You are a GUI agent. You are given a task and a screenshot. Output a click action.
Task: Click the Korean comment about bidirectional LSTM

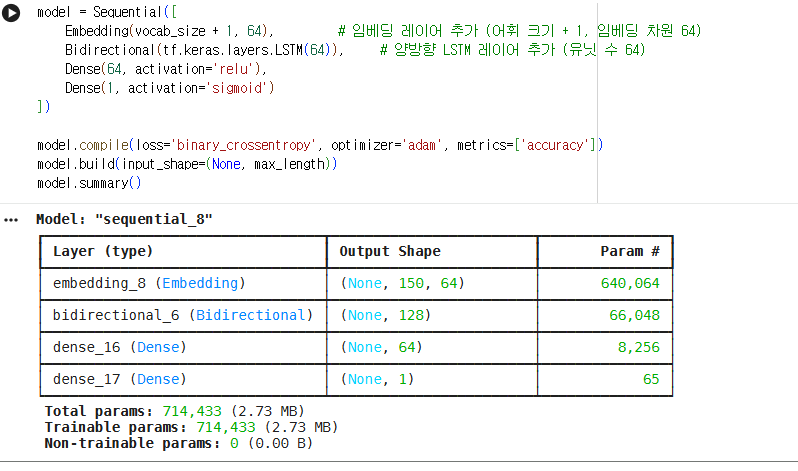[512, 50]
